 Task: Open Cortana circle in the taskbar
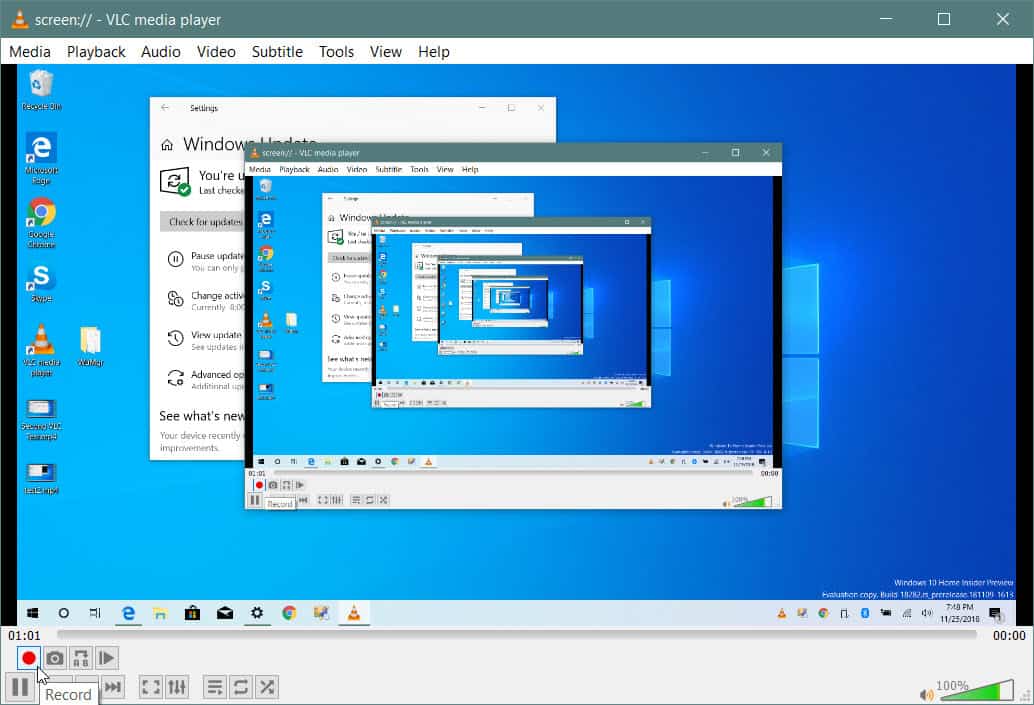click(x=63, y=613)
